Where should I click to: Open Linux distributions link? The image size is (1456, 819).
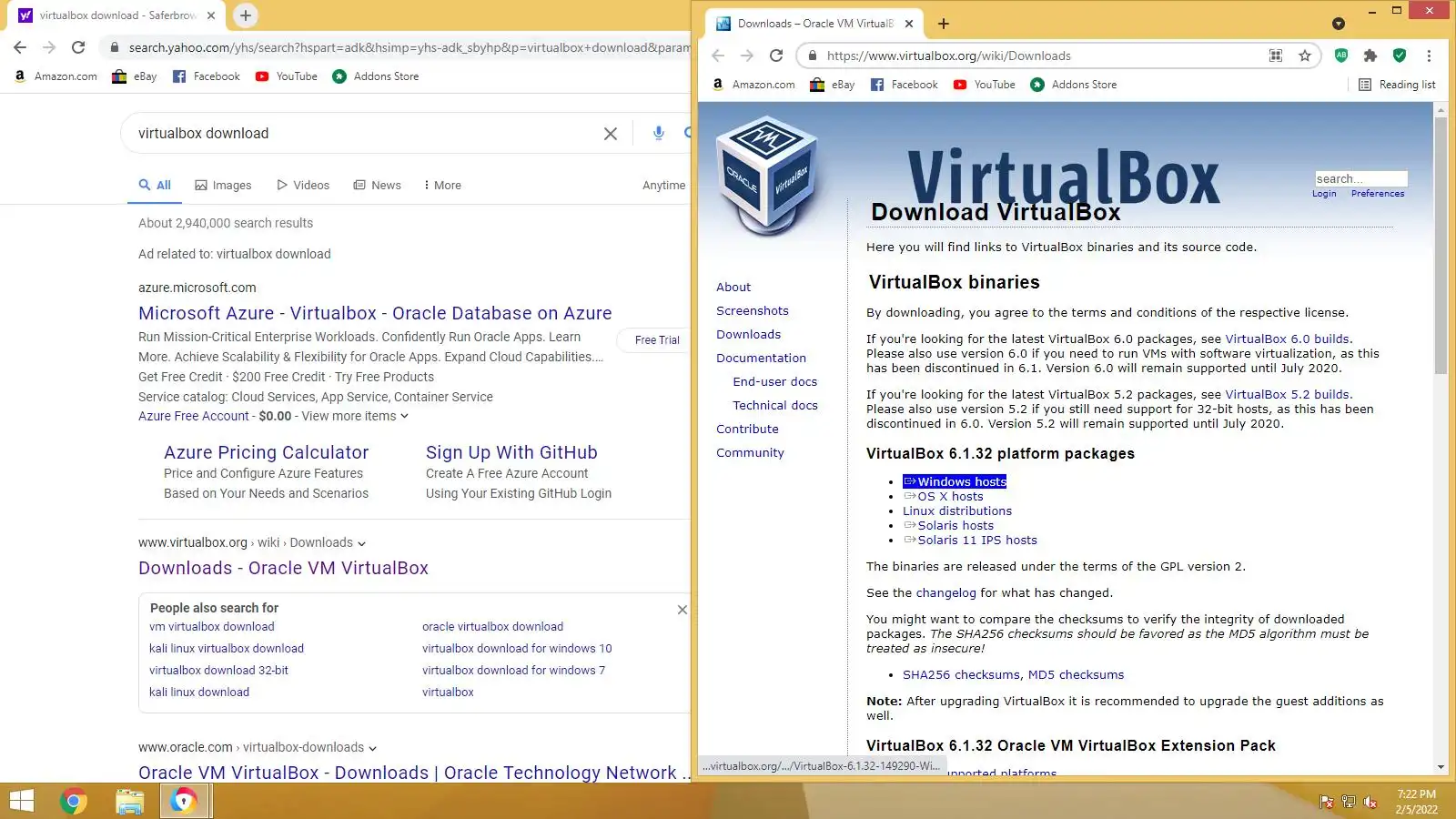pyautogui.click(x=957, y=511)
